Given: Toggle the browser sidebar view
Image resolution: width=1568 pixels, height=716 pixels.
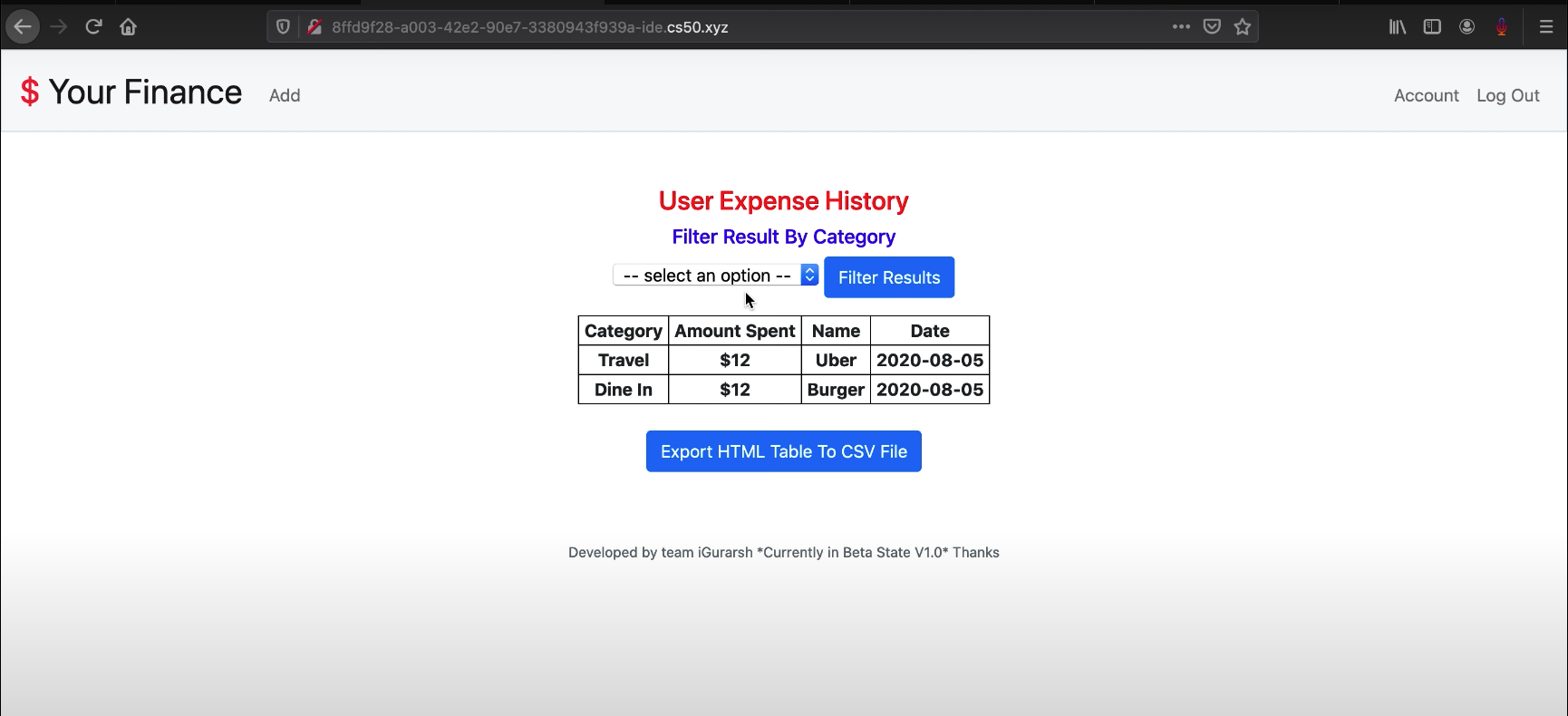Looking at the screenshot, I should tap(1432, 27).
